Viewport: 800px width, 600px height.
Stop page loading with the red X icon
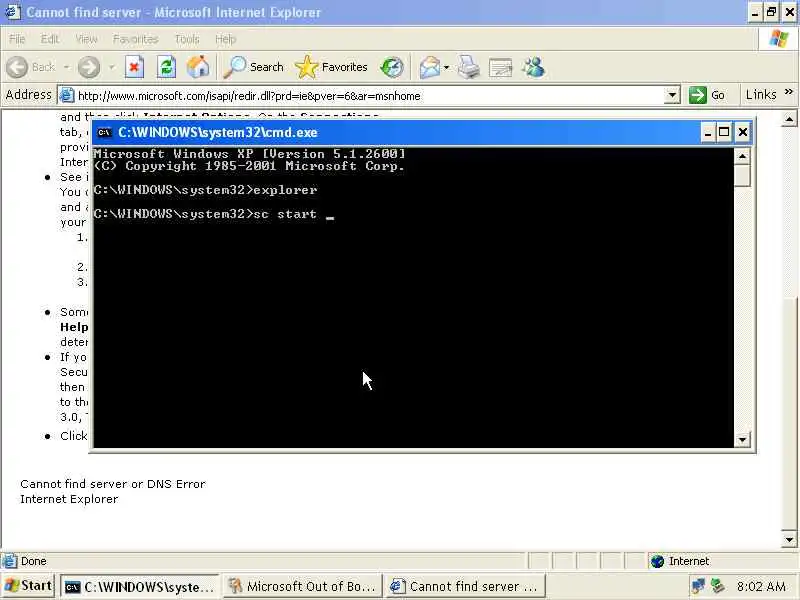tap(134, 67)
